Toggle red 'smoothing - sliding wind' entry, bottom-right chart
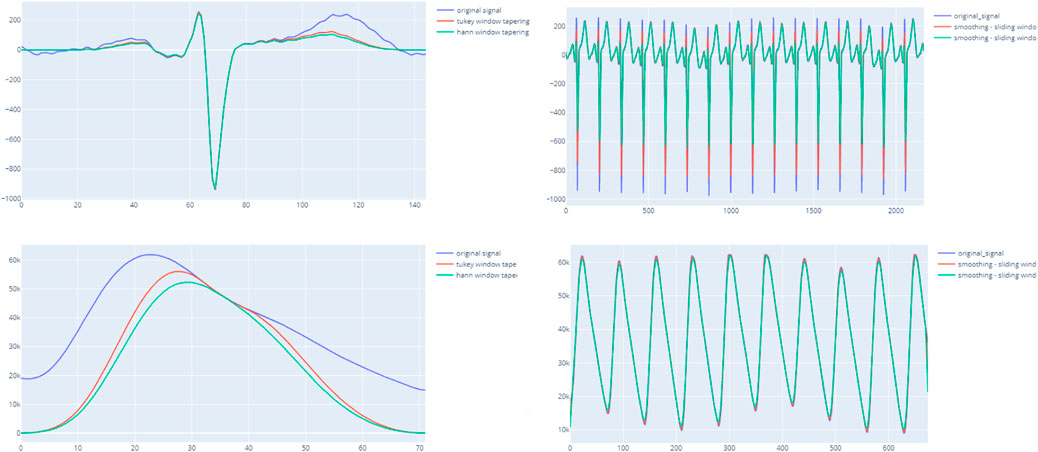 987,264
